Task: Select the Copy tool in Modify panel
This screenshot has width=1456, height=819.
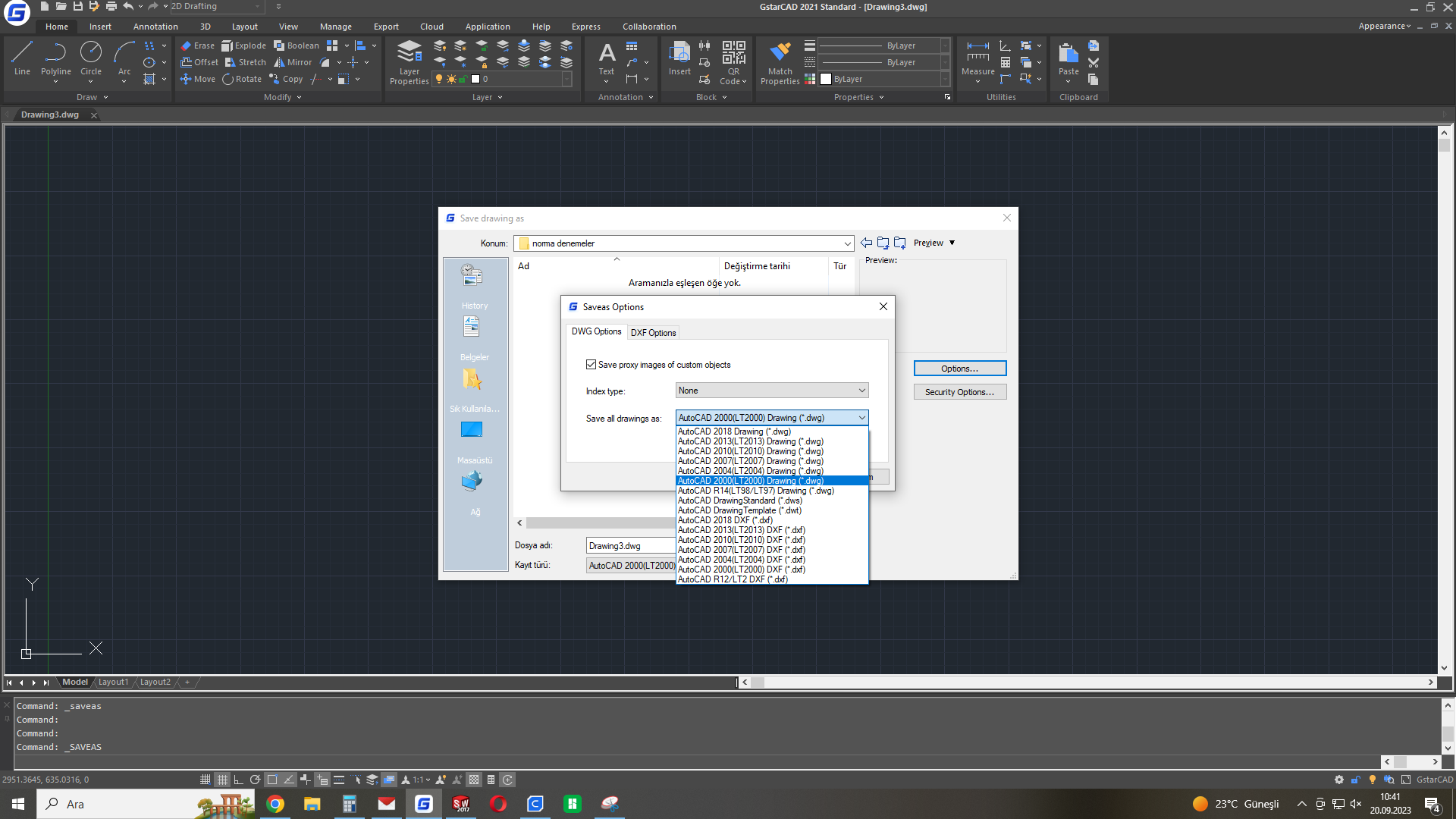Action: 286,79
